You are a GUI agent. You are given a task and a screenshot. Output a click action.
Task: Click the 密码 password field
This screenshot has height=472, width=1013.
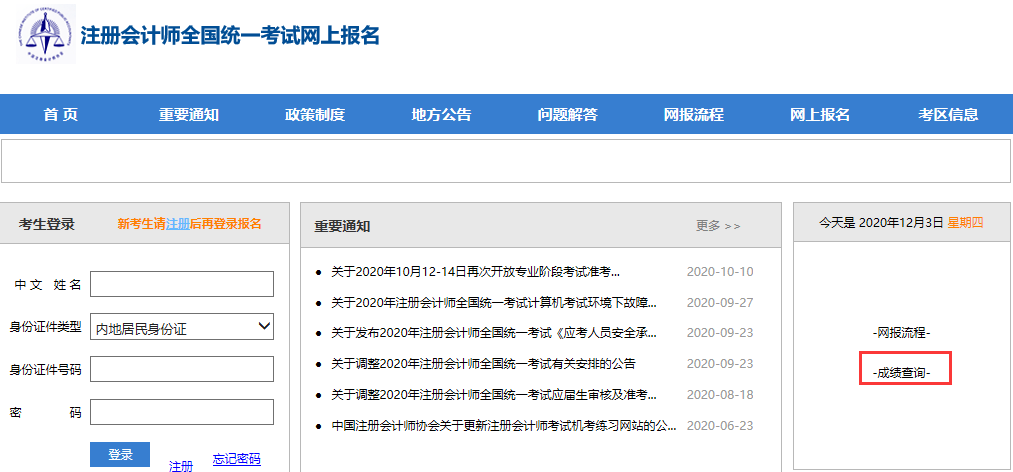182,412
